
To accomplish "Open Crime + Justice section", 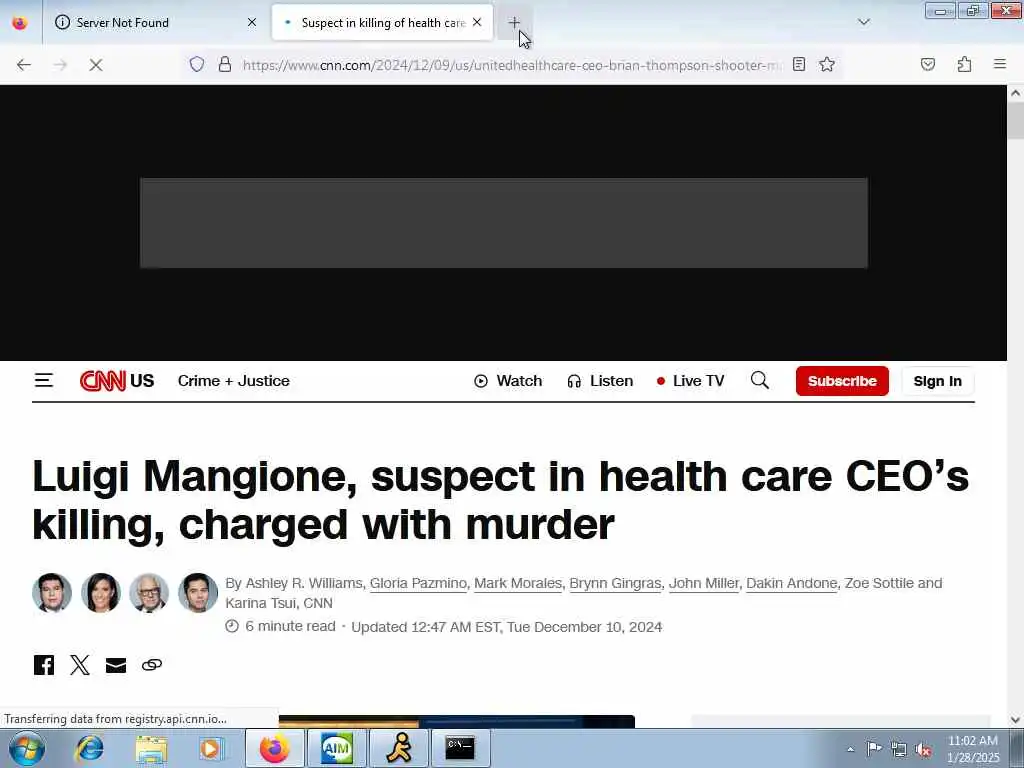I will [234, 381].
